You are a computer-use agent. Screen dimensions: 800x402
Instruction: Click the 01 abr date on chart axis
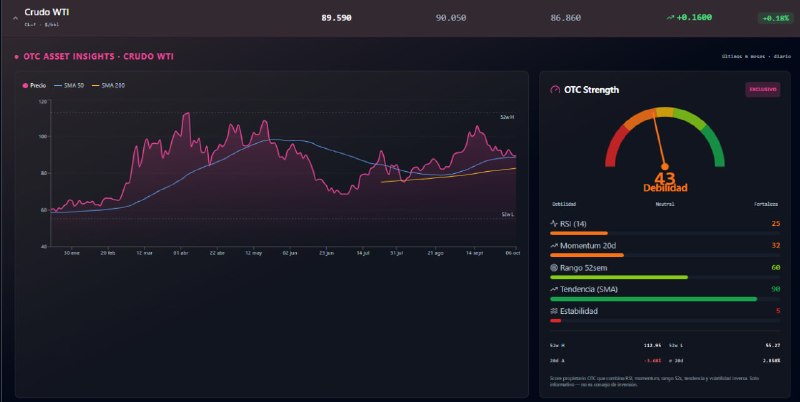tap(181, 253)
